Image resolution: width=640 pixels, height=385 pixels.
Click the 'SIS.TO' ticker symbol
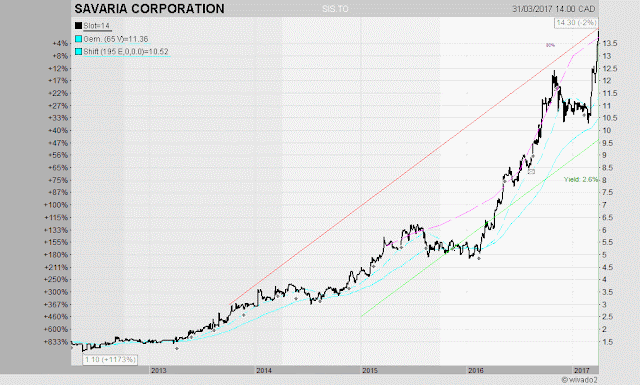click(x=335, y=9)
